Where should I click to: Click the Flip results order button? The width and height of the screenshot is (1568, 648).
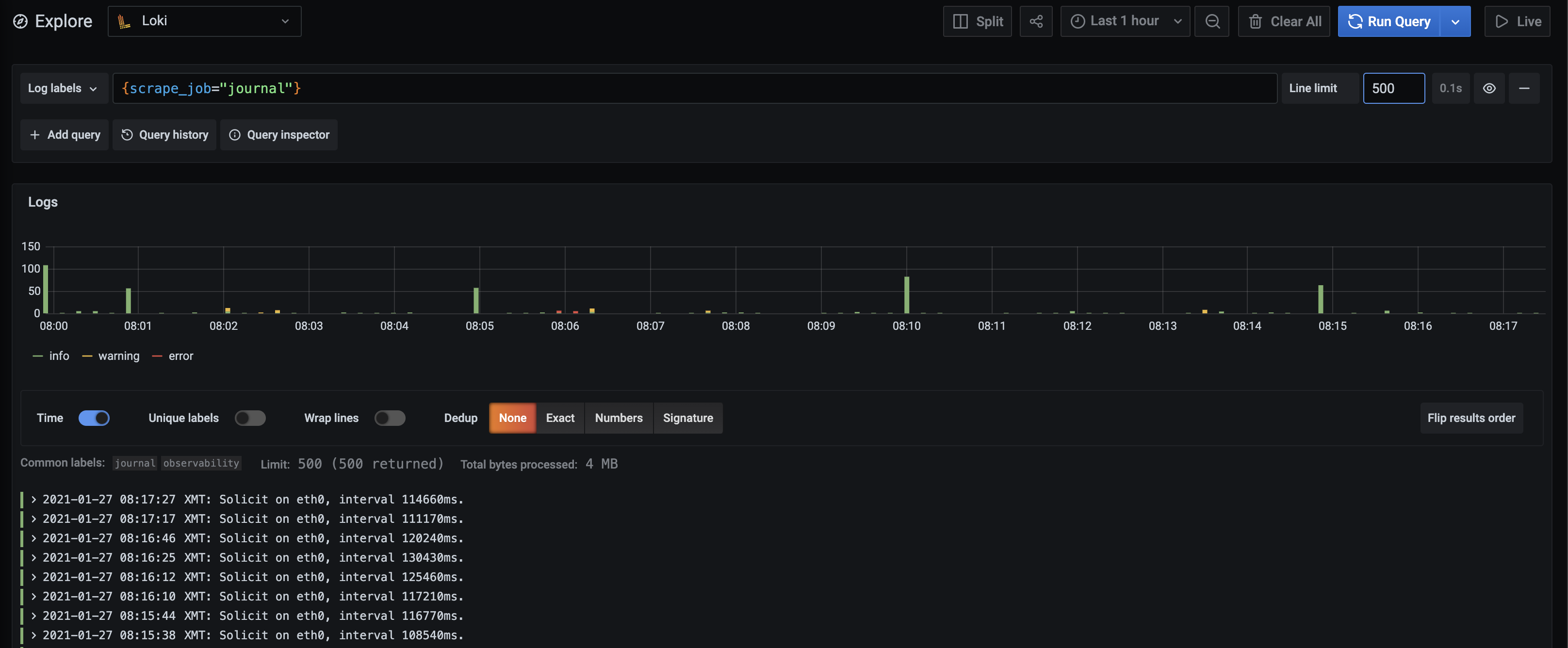[1471, 418]
